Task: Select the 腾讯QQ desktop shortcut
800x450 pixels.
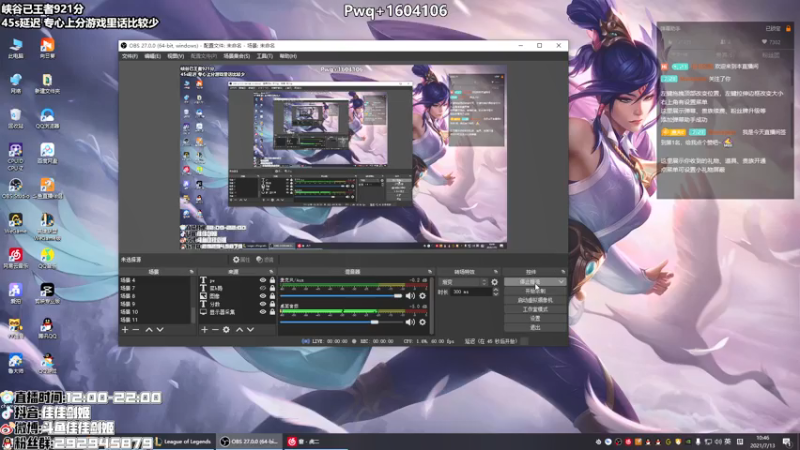Action: coord(47,329)
